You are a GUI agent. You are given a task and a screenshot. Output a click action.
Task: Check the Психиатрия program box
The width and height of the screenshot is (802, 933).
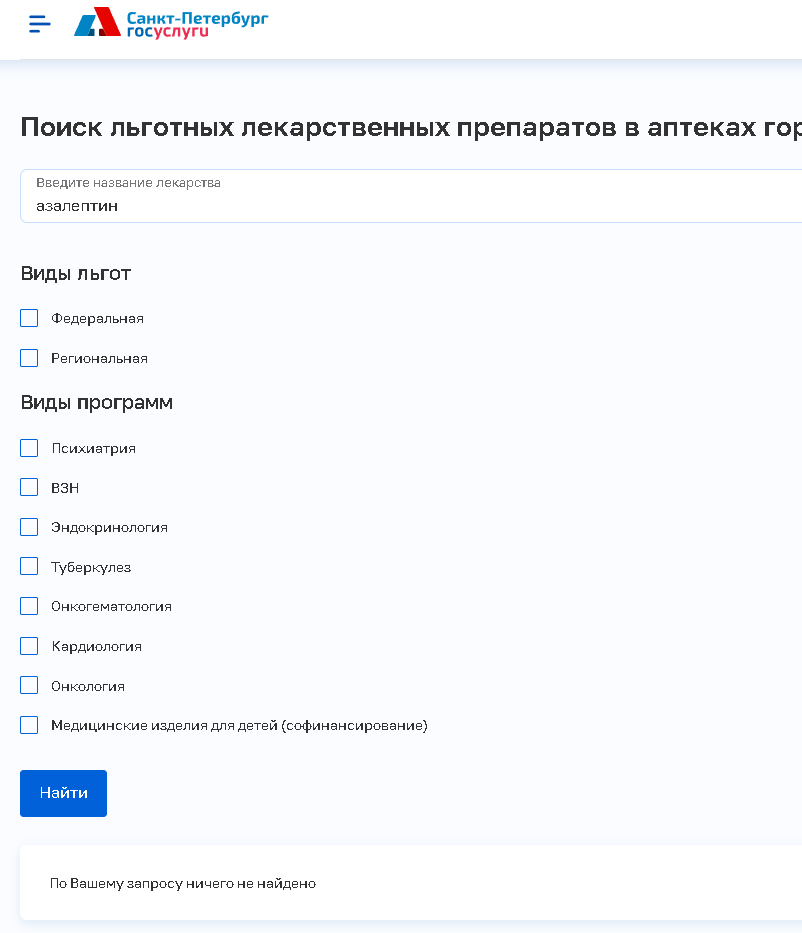pyautogui.click(x=29, y=448)
